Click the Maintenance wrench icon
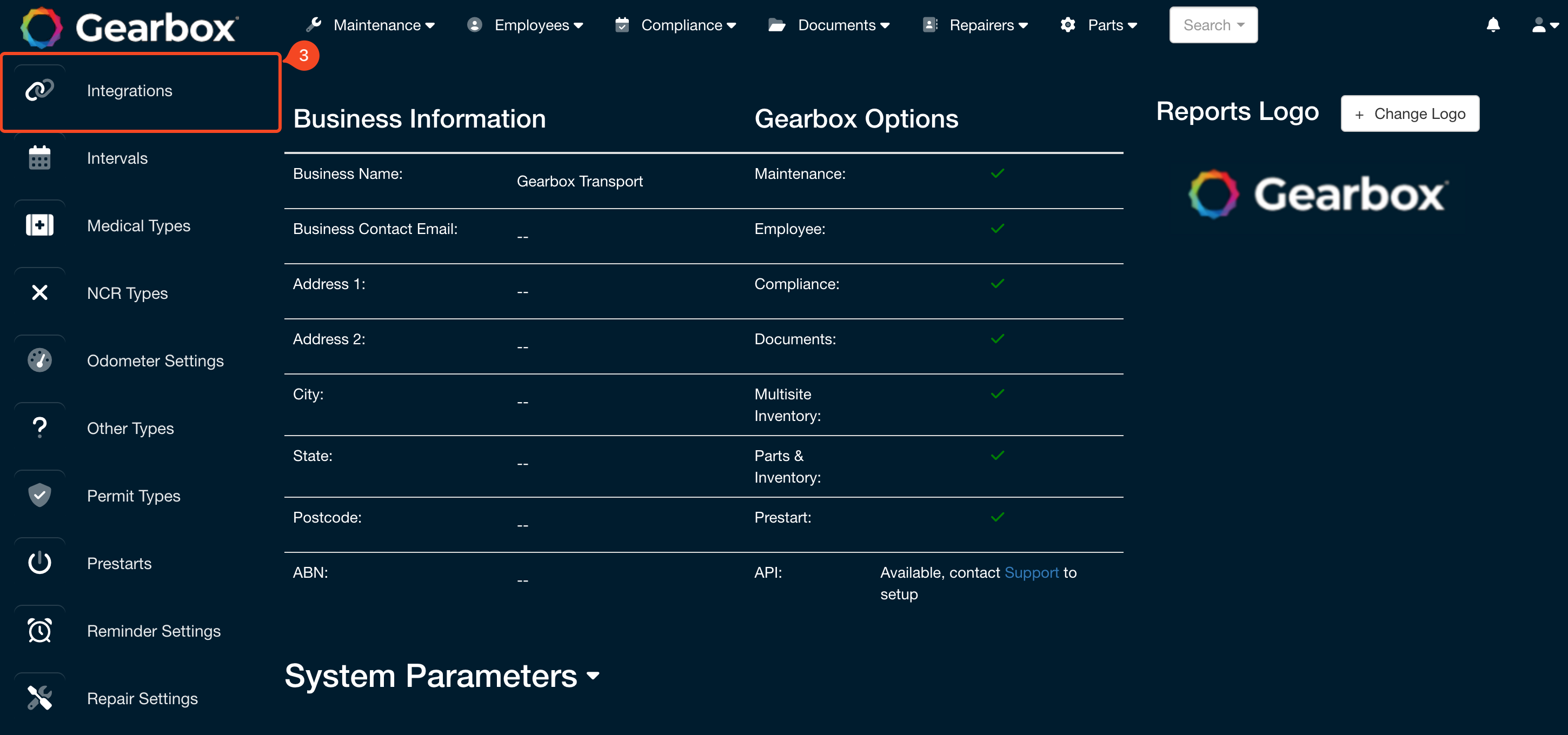Screen dimensions: 1568x735 (314, 24)
